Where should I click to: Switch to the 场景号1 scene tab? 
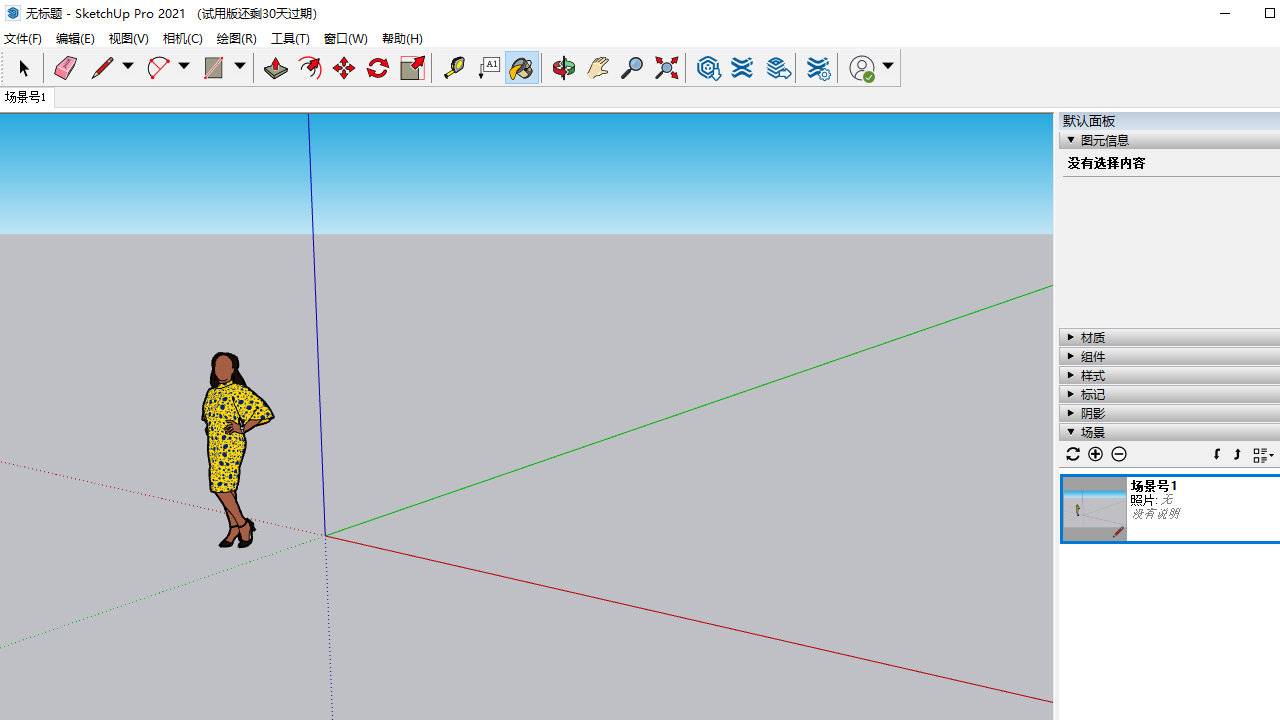tap(25, 96)
